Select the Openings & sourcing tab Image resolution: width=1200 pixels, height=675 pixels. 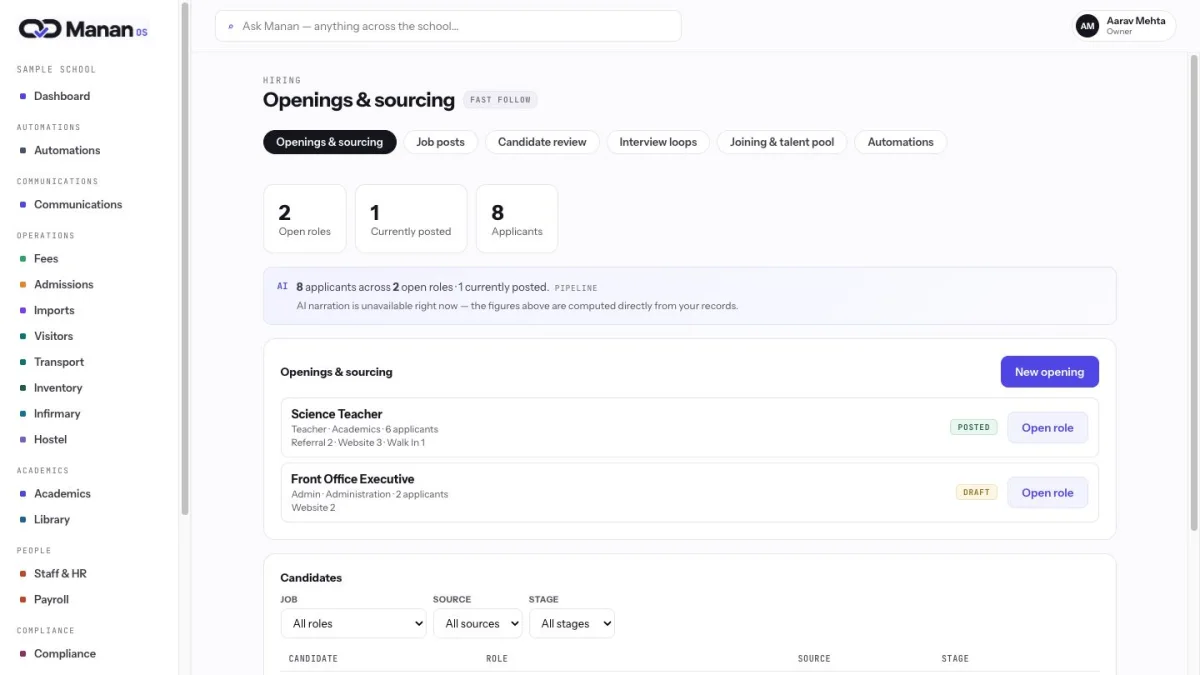(330, 142)
